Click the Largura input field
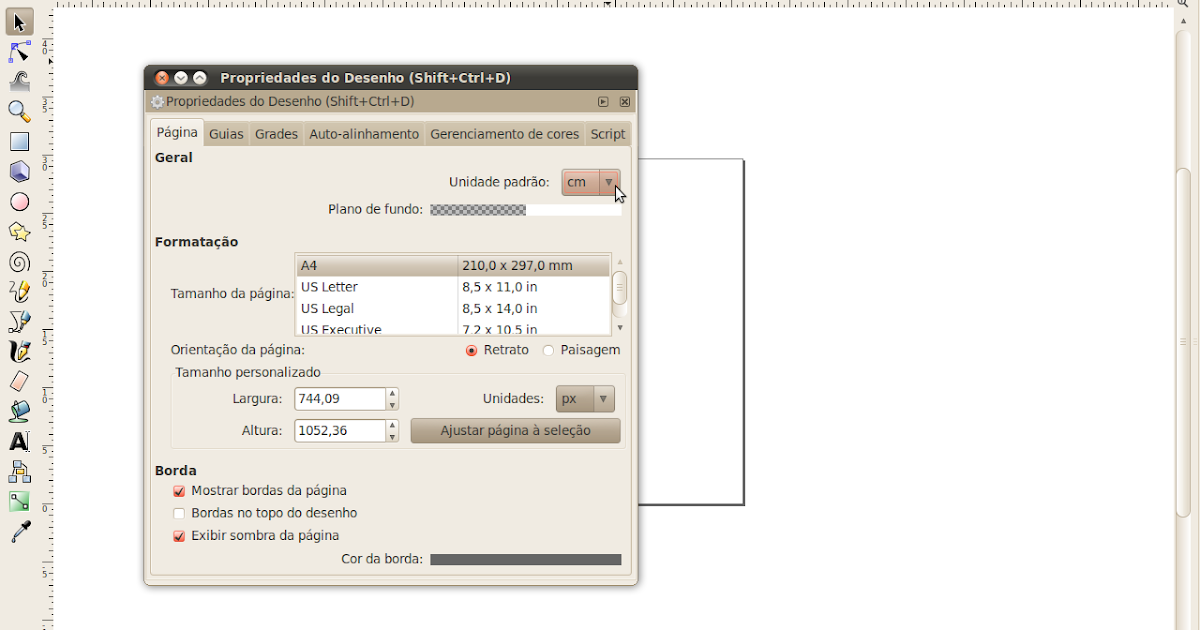Screen dimensions: 1200x630 click(340, 399)
